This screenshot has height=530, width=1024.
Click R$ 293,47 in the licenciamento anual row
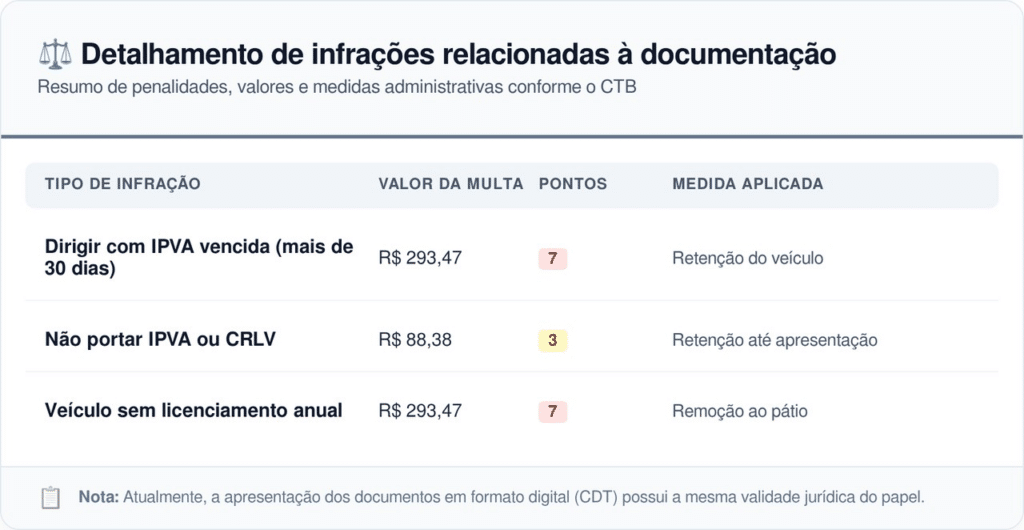coord(420,411)
